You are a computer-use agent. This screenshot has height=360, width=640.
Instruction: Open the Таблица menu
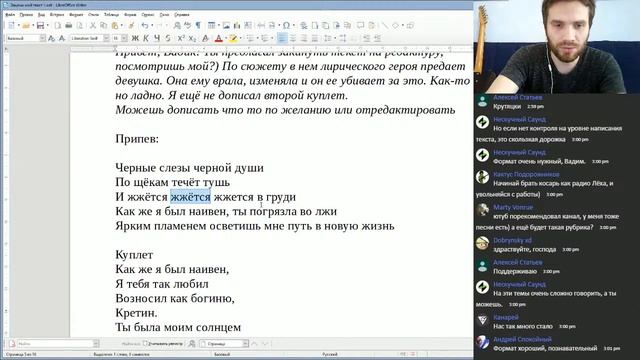[x=111, y=15]
